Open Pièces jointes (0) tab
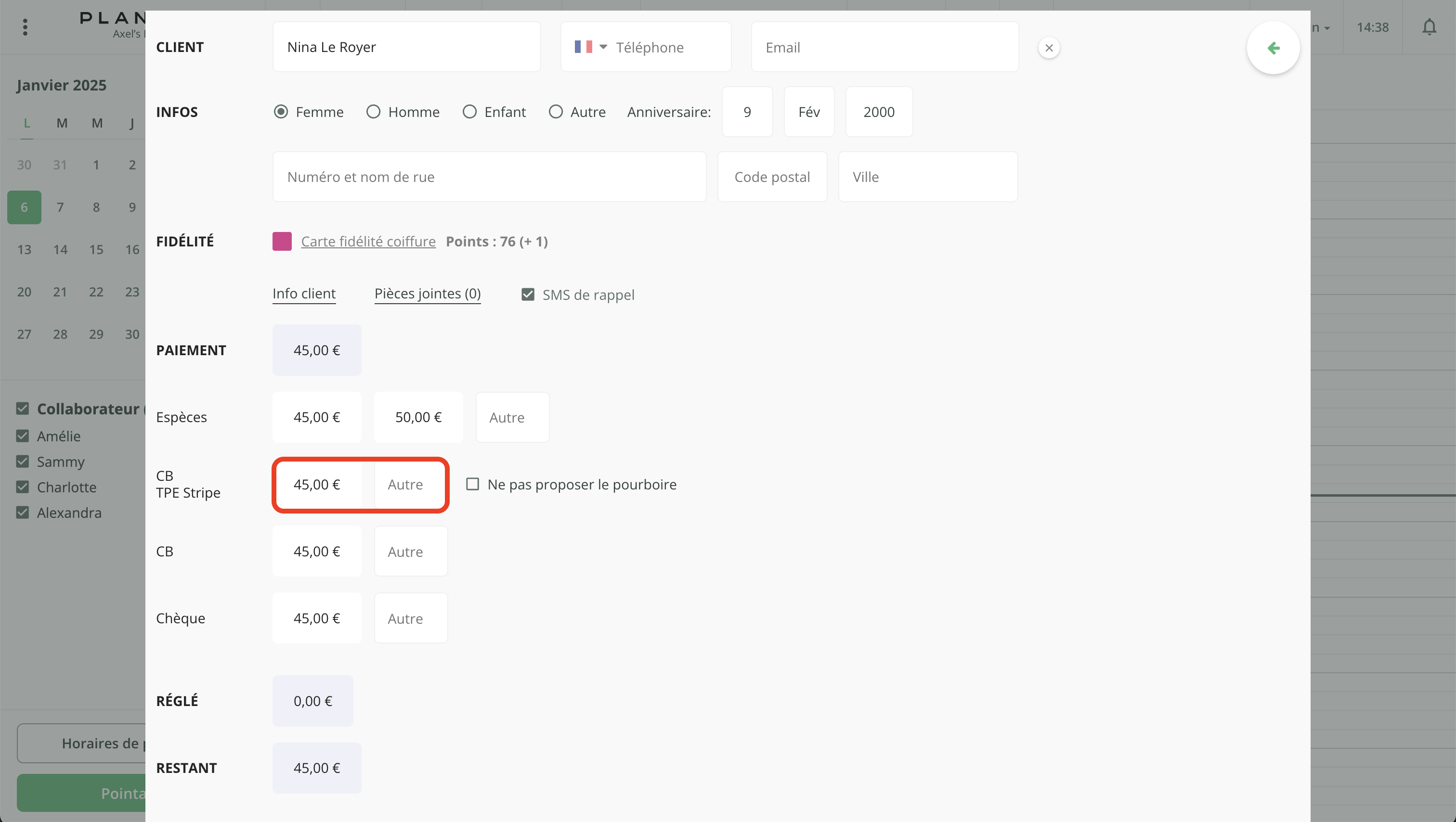This screenshot has width=1456, height=822. (x=427, y=294)
